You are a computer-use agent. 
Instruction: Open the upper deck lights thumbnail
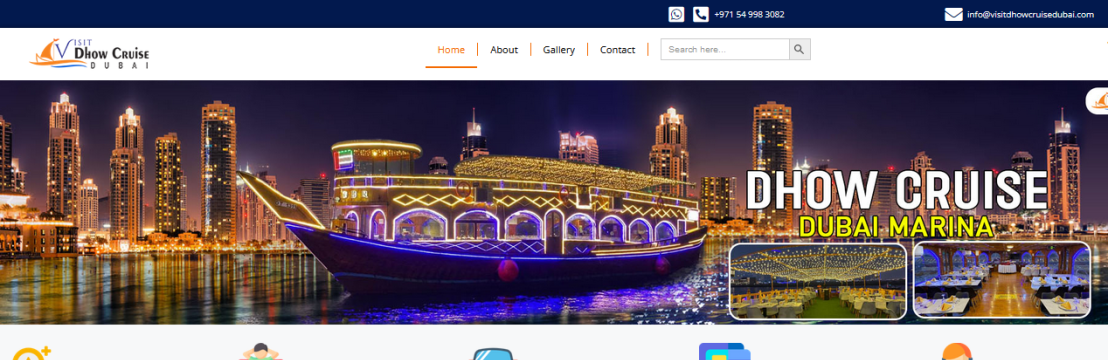(818, 281)
